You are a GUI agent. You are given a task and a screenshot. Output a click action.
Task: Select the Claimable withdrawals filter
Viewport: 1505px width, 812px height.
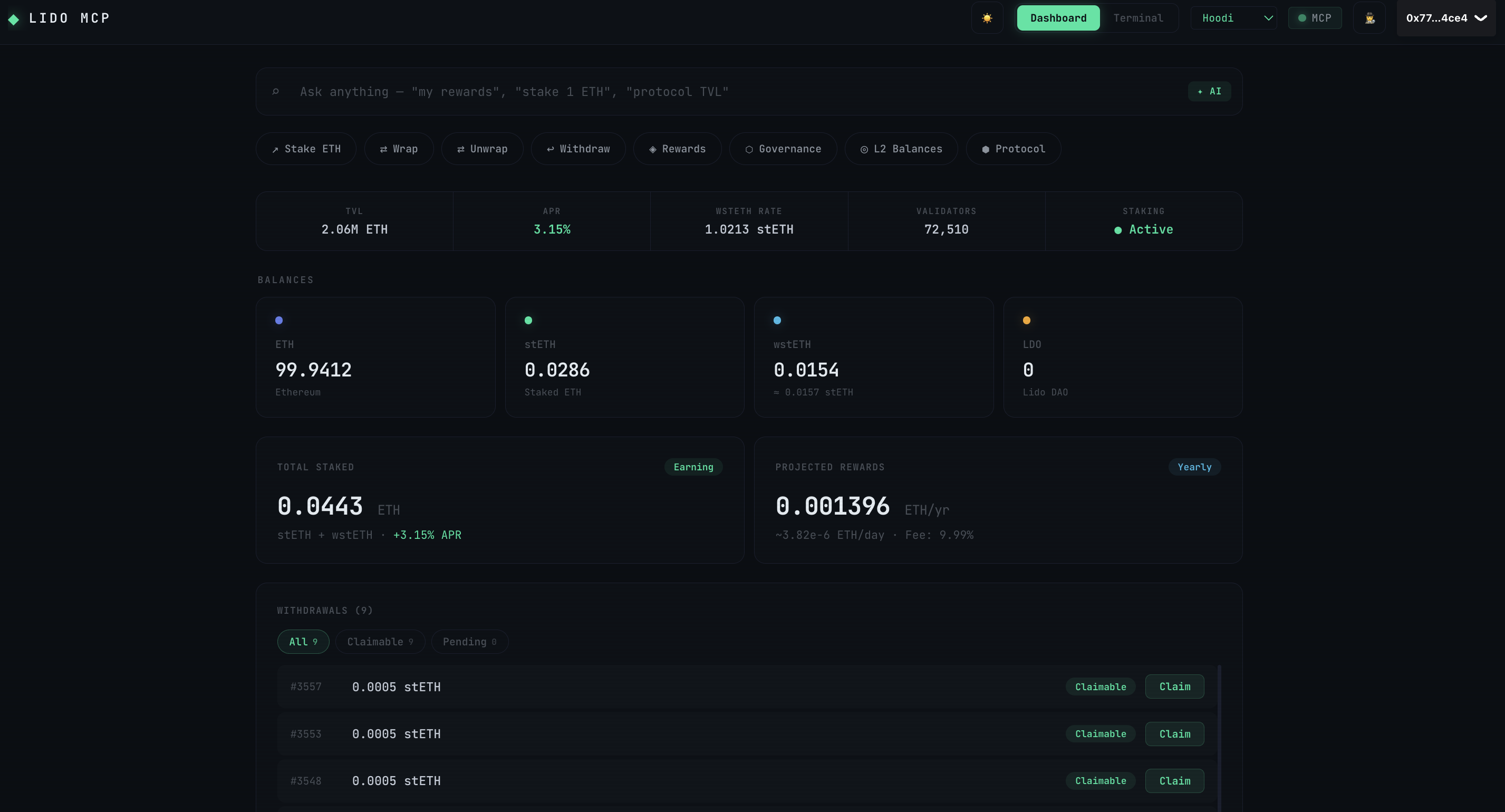380,642
